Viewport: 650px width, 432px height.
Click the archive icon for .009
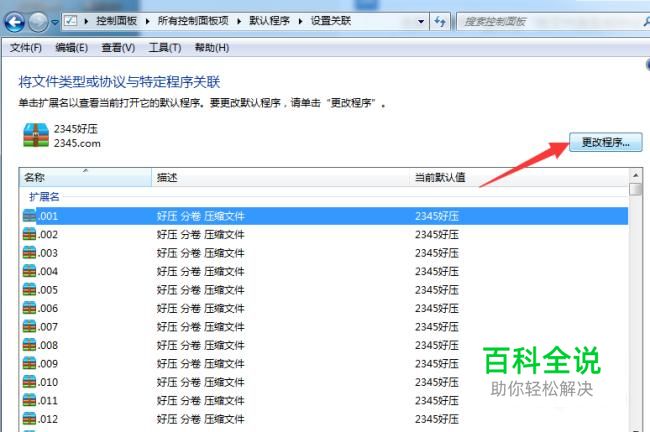pyautogui.click(x=29, y=363)
